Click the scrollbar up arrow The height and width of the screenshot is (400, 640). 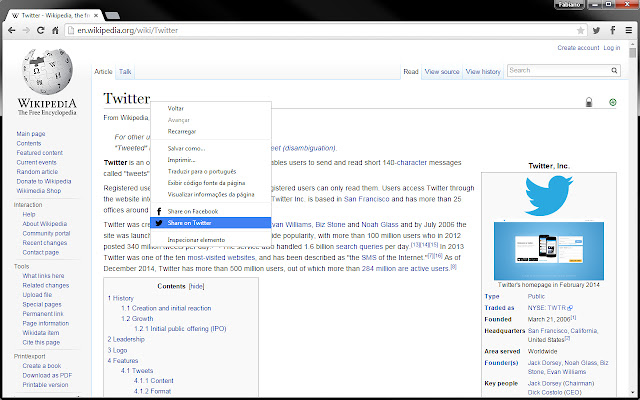[x=633, y=43]
